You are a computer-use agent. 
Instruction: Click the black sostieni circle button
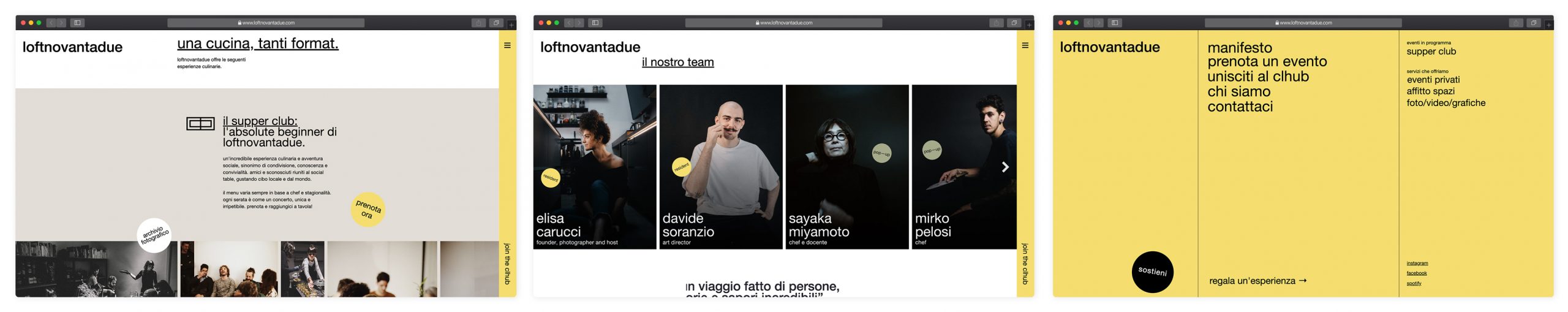(x=1152, y=272)
